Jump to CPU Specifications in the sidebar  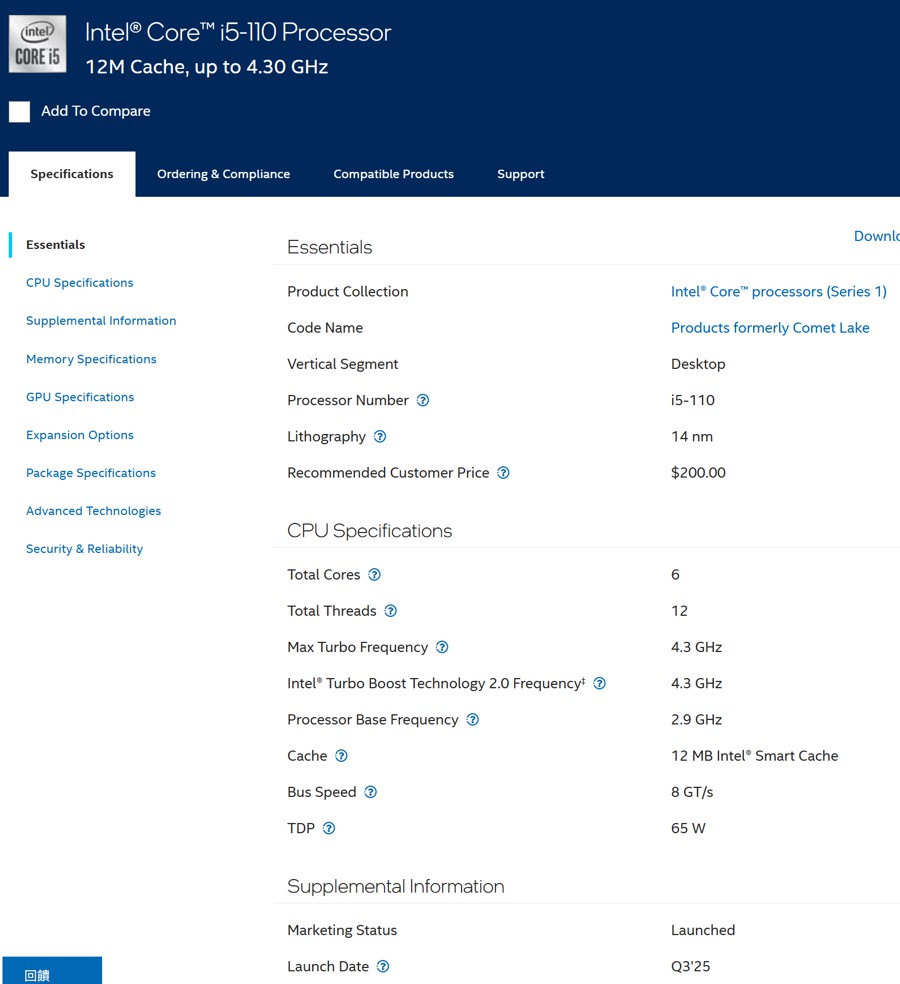click(x=80, y=283)
